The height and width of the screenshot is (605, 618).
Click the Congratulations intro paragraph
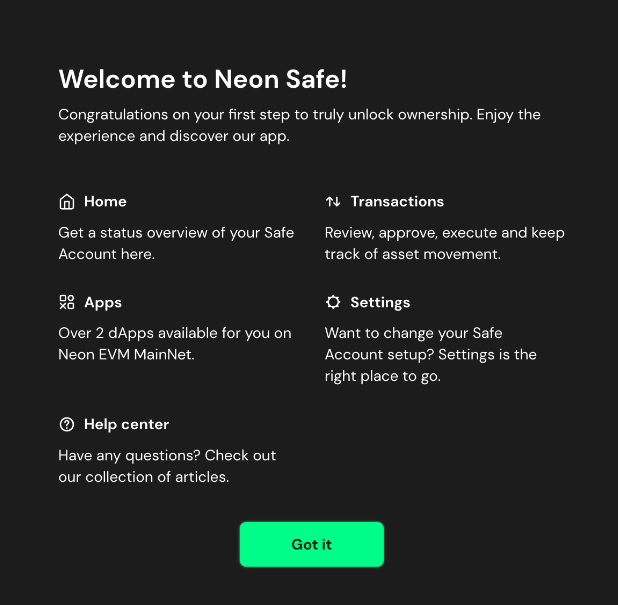point(300,125)
